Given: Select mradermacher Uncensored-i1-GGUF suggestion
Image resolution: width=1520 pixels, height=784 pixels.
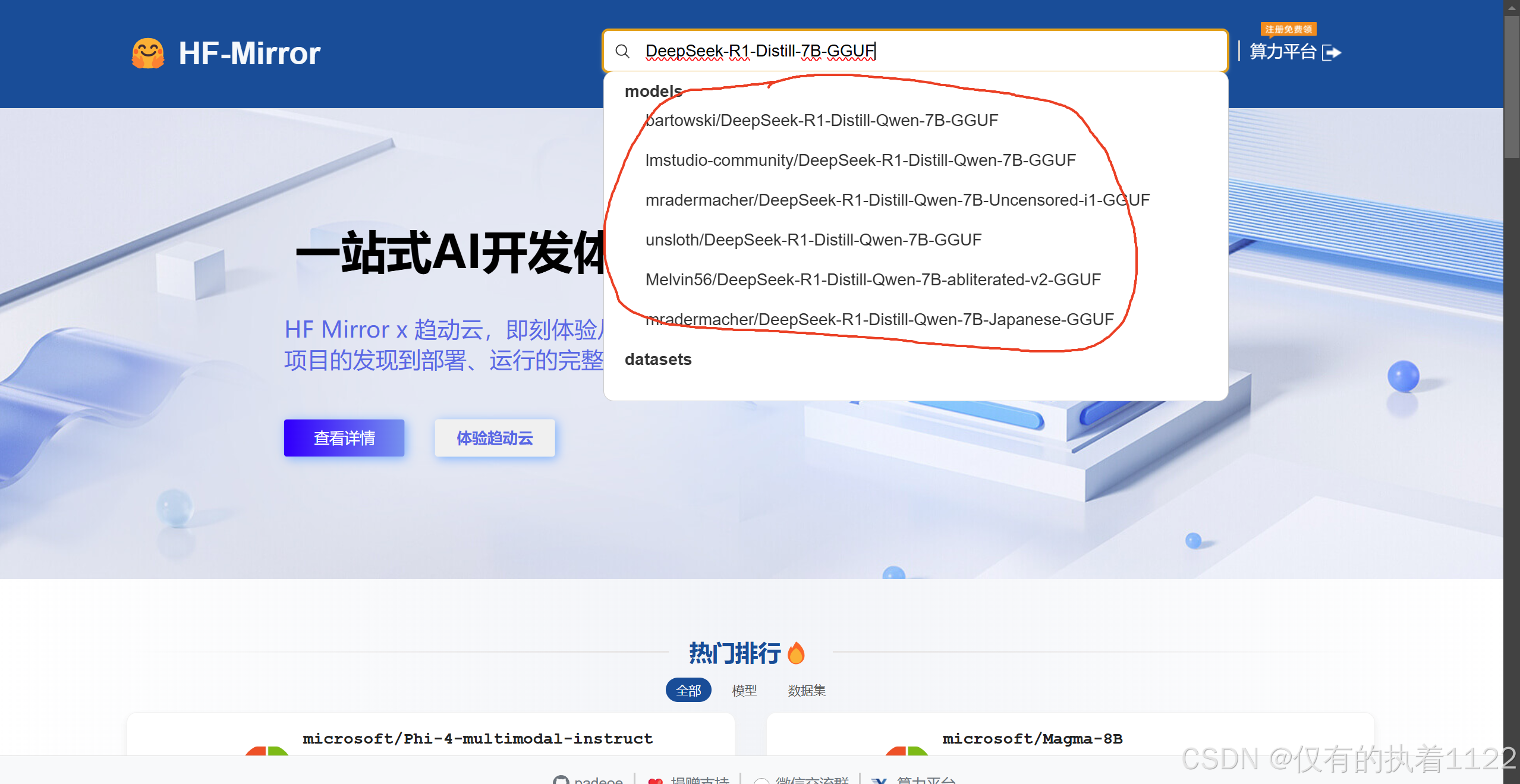Looking at the screenshot, I should click(897, 200).
